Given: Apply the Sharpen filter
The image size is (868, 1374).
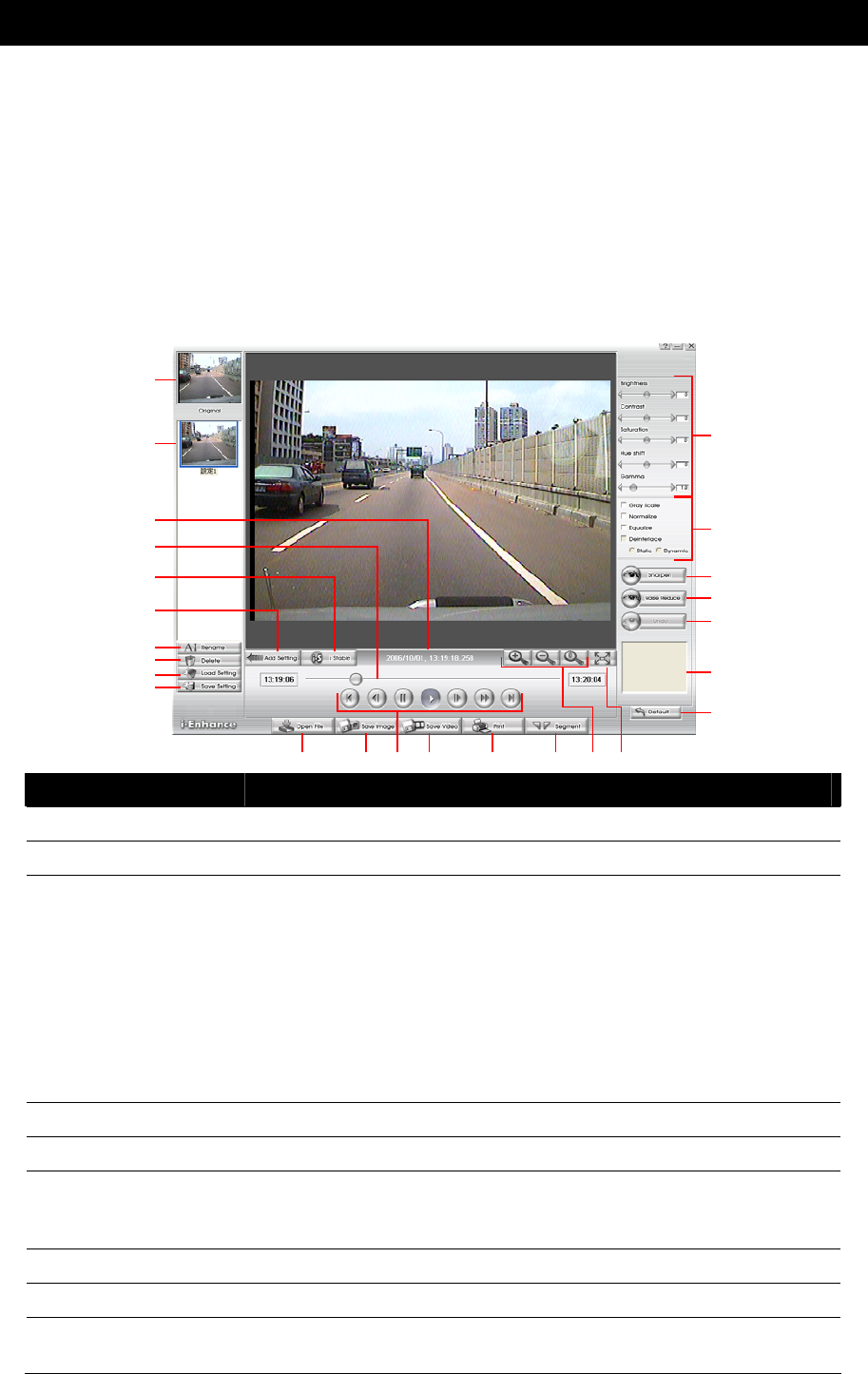Looking at the screenshot, I should [653, 575].
